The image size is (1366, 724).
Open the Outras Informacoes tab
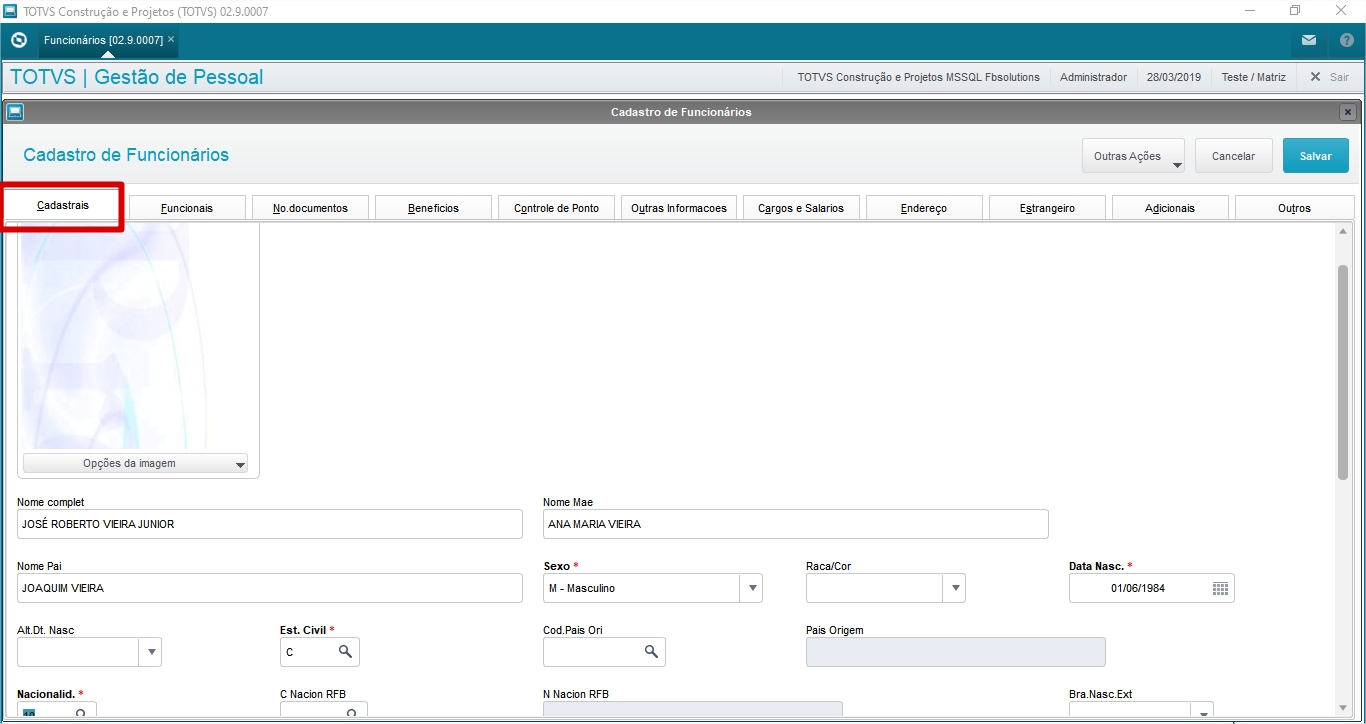point(679,208)
